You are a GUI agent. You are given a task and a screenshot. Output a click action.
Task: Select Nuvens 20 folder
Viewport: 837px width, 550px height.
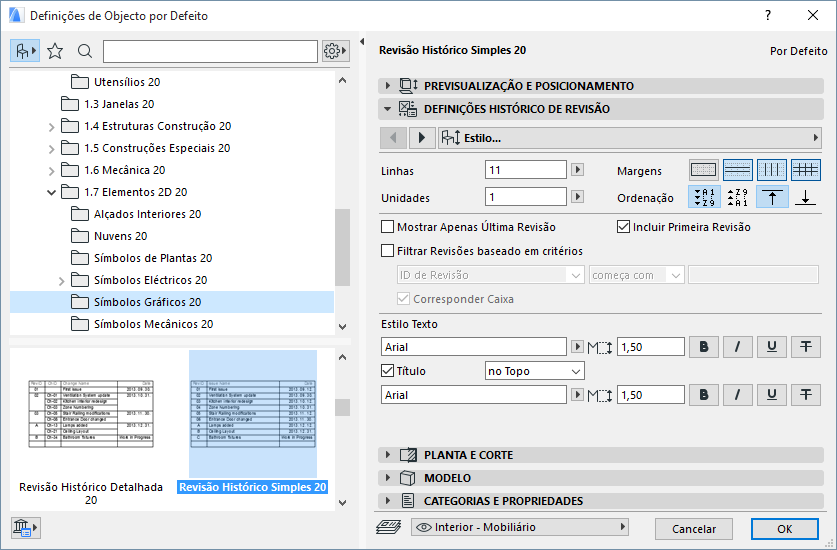tap(121, 236)
